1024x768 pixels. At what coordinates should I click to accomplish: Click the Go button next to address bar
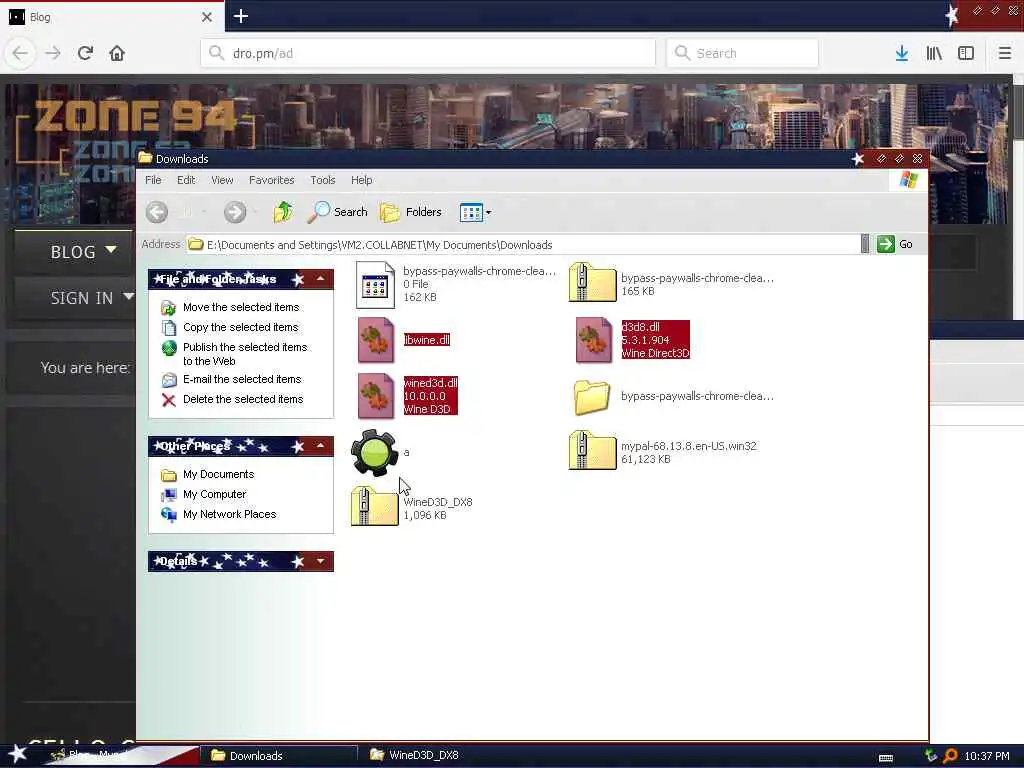[x=895, y=244]
